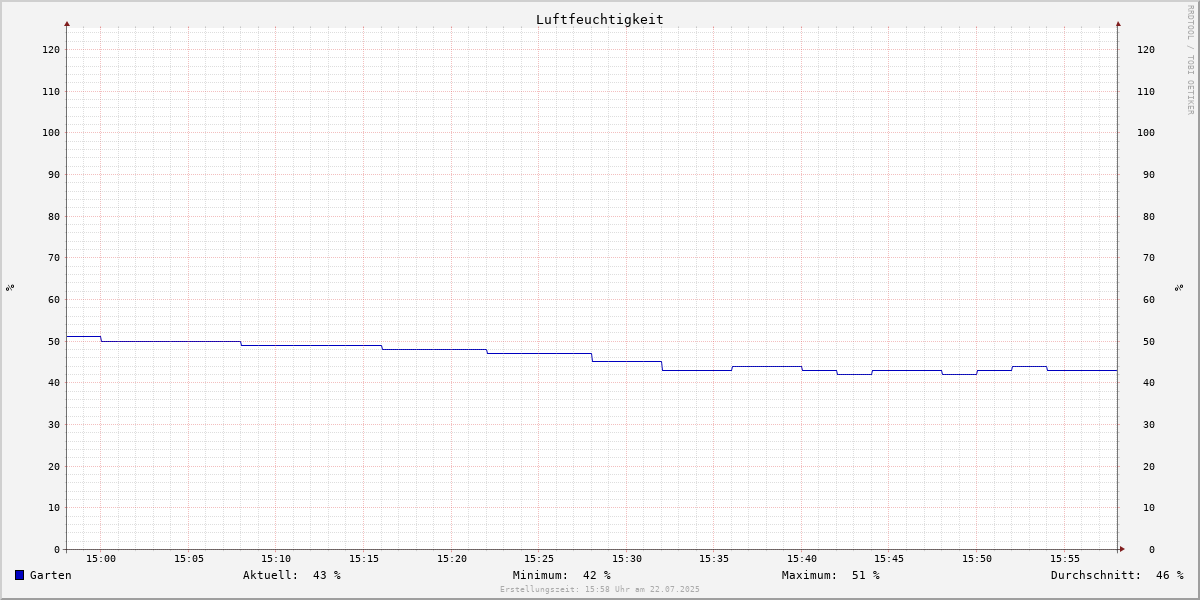Click the 15:25 time axis label
The height and width of the screenshot is (600, 1200).
click(x=539, y=559)
